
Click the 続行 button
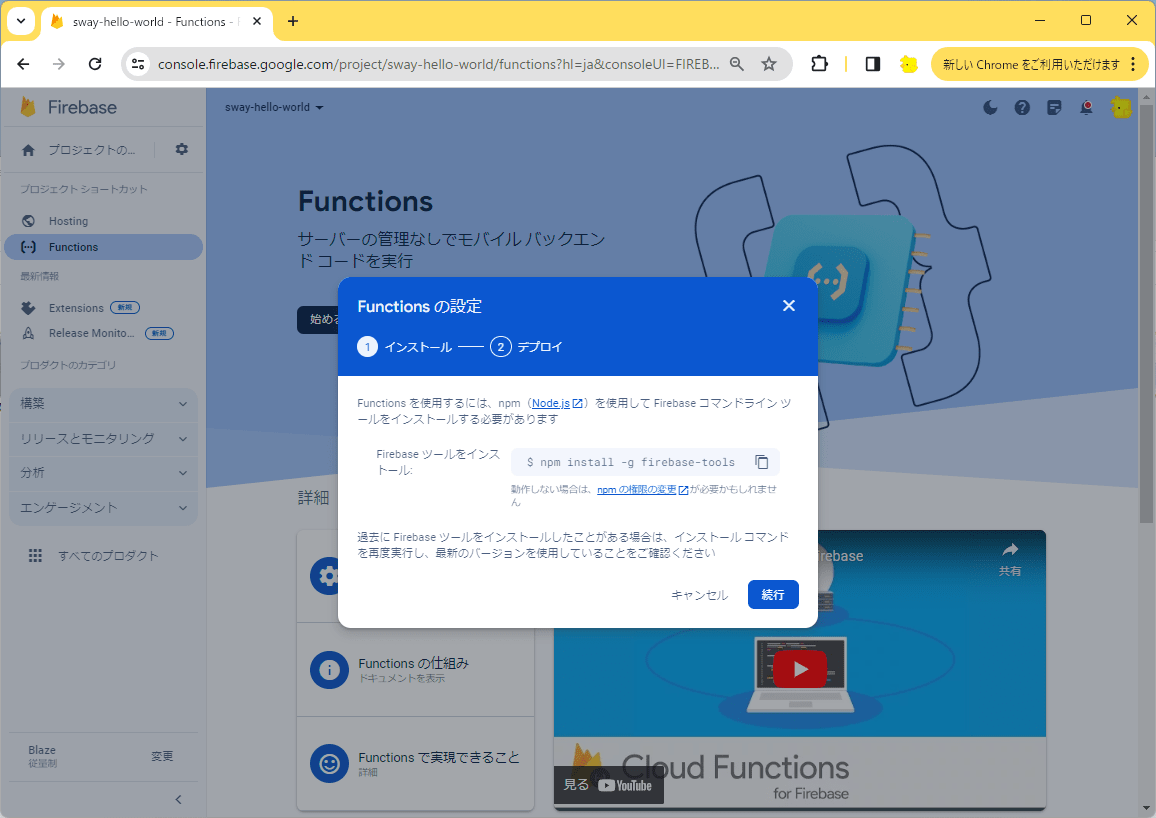tap(773, 595)
